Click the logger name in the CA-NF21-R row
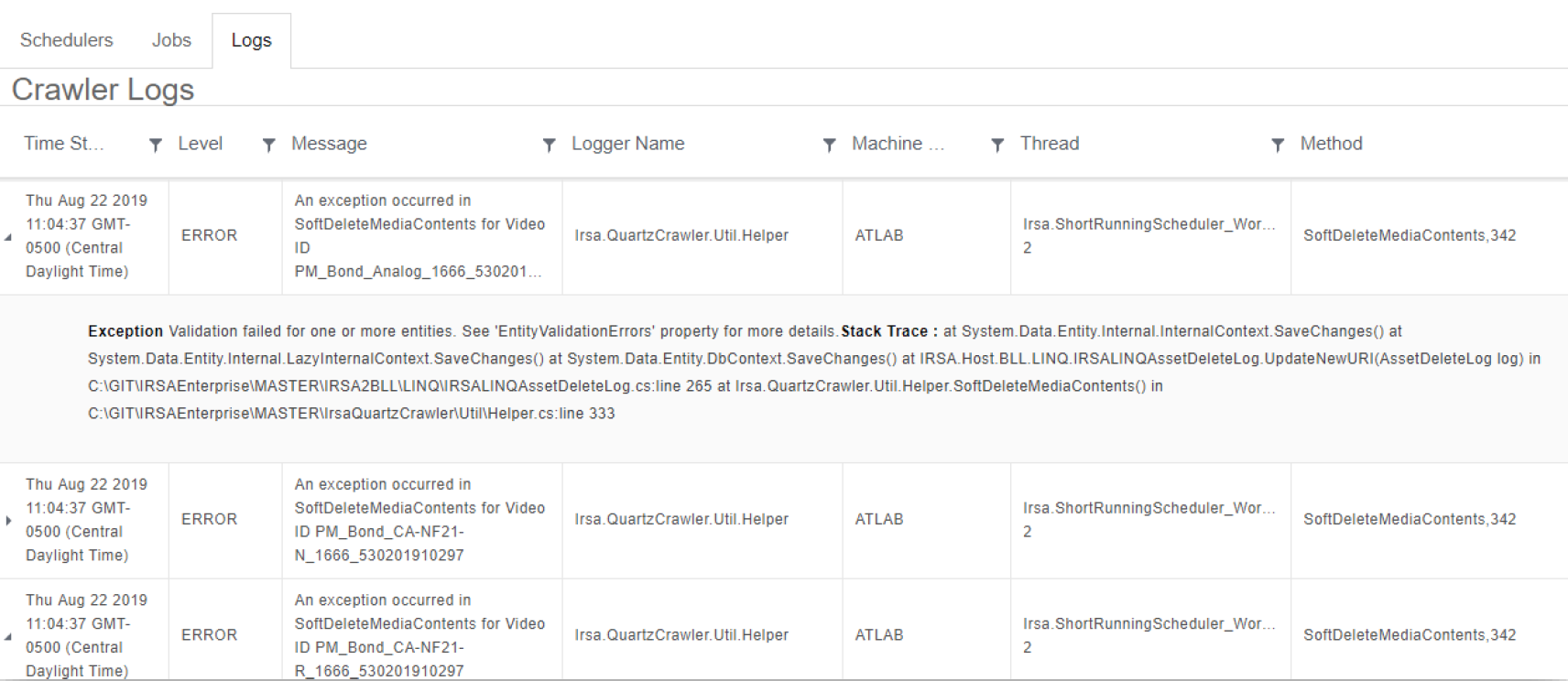This screenshot has width=1568, height=681. click(x=681, y=635)
